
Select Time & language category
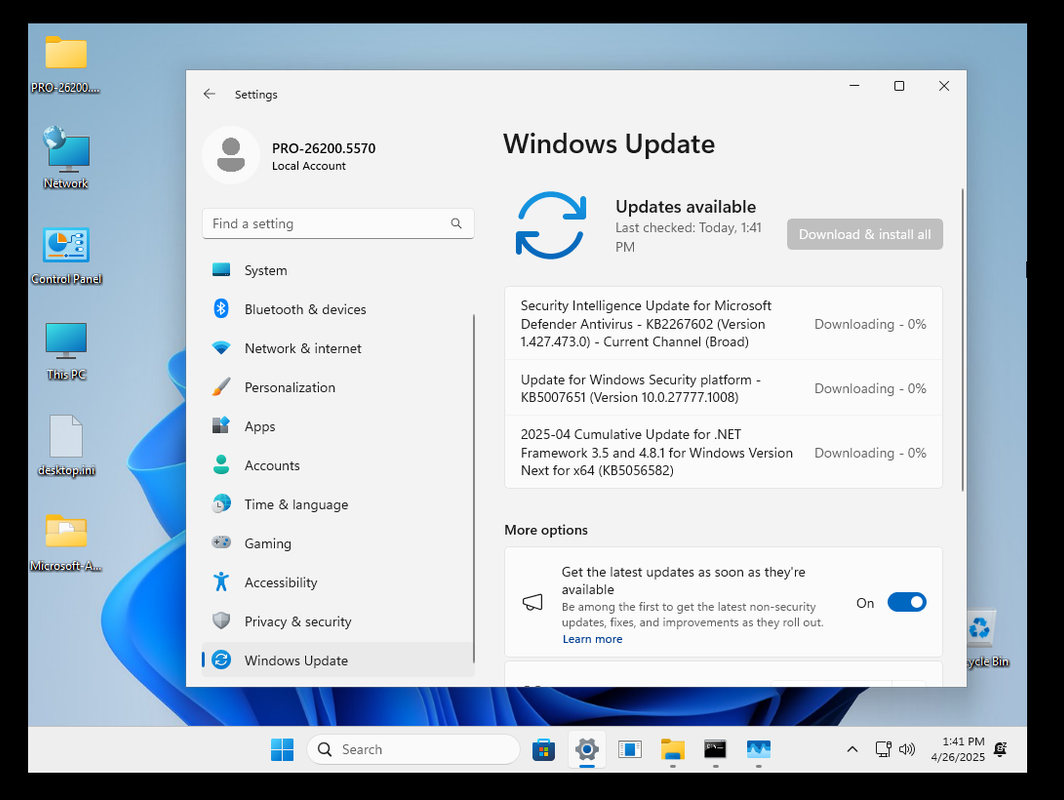coord(337,504)
